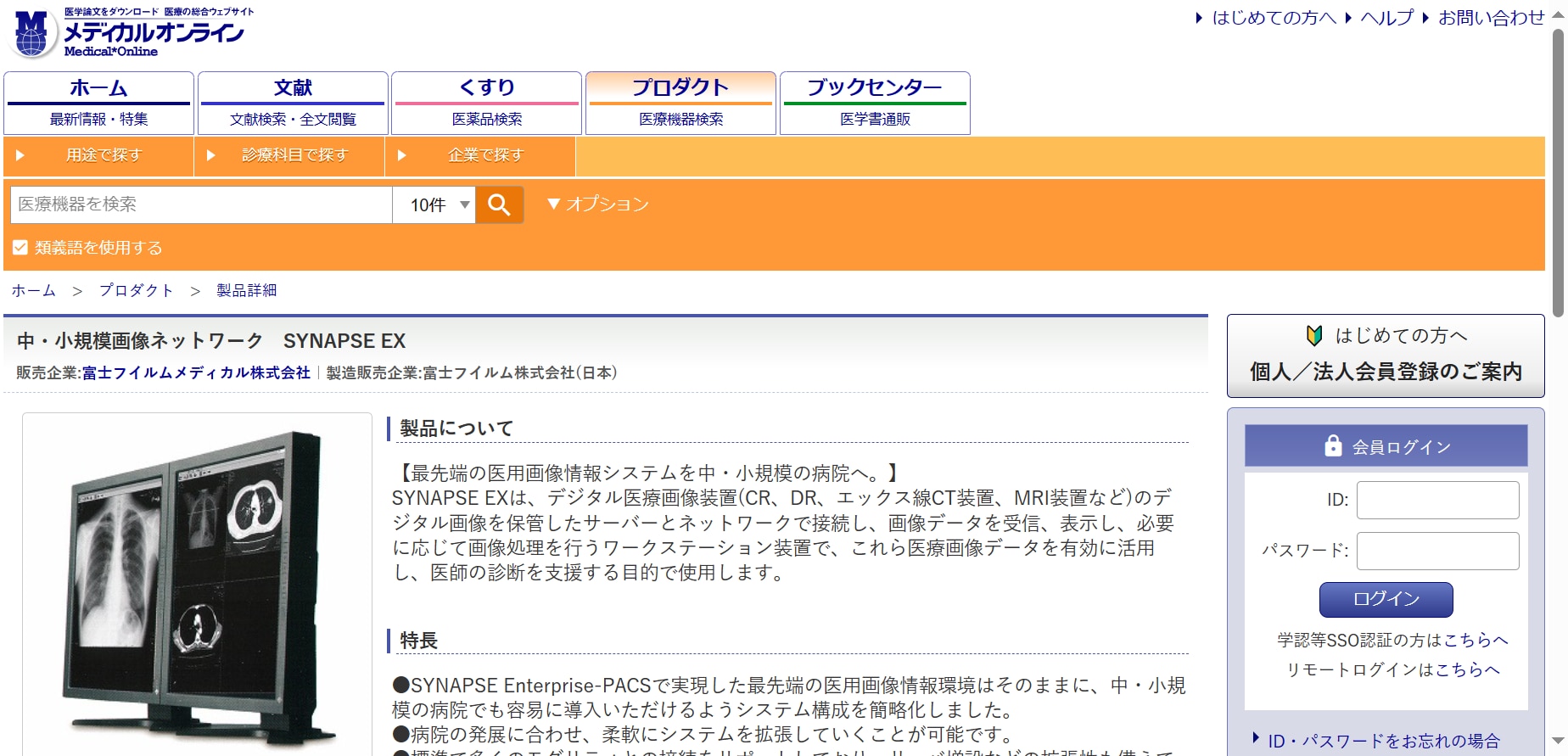Click the SYNAPSE EX monitor product image
This screenshot has height=756, width=1568.
pyautogui.click(x=197, y=585)
